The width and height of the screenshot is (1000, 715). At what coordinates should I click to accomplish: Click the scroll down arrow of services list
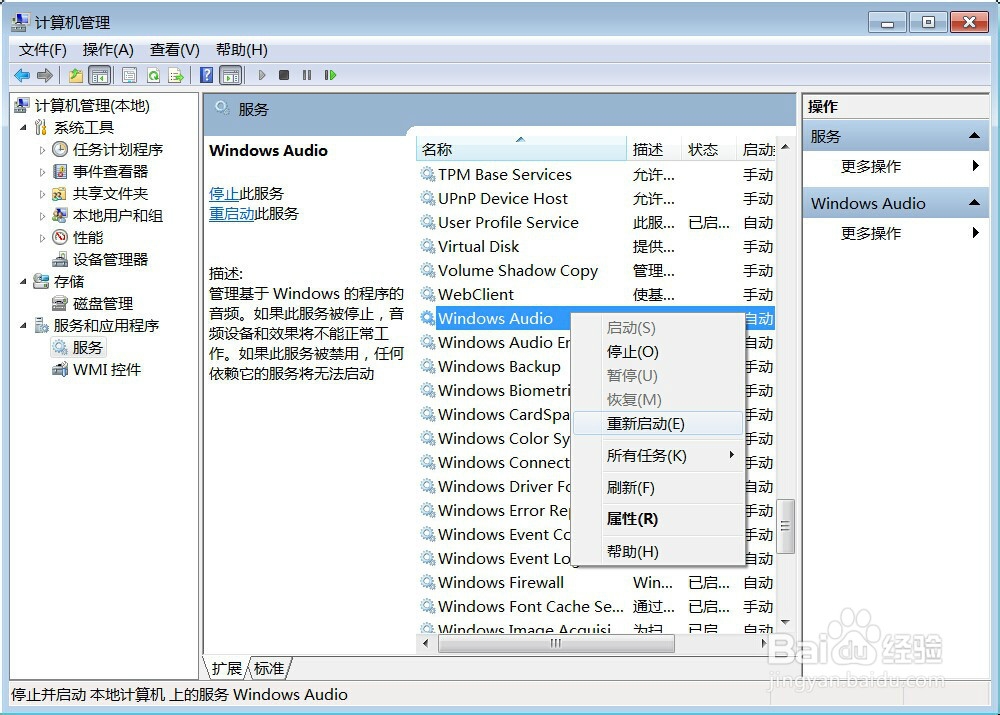(x=786, y=622)
